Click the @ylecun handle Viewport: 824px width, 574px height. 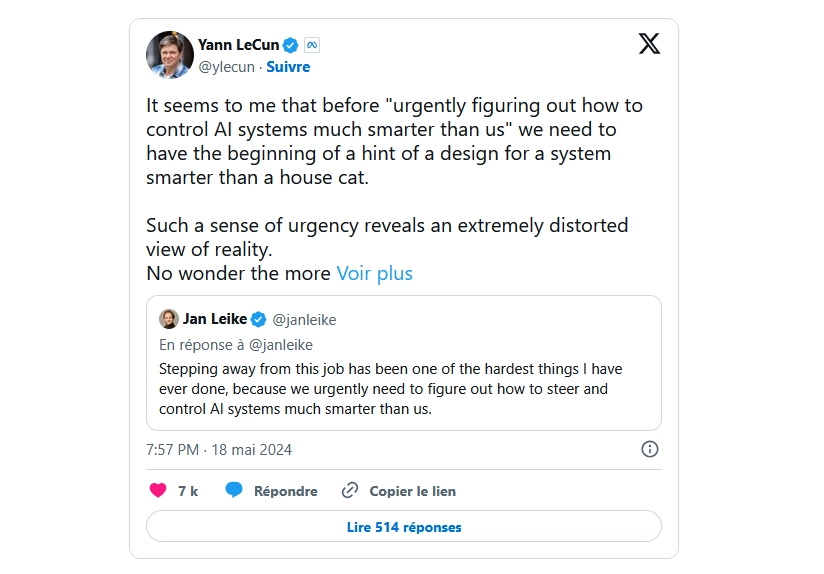pos(227,67)
